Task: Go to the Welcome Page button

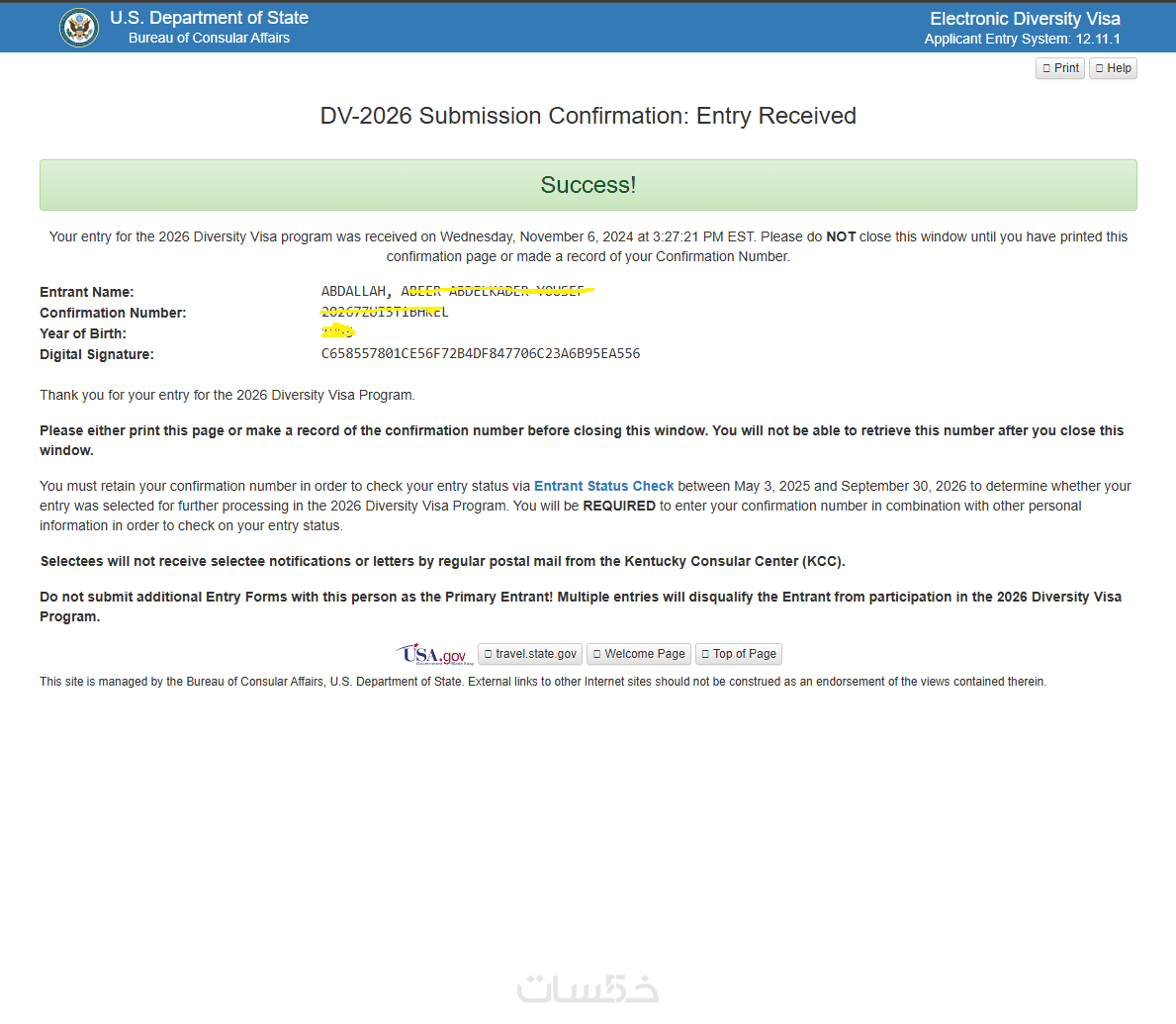Action: pyautogui.click(x=639, y=654)
